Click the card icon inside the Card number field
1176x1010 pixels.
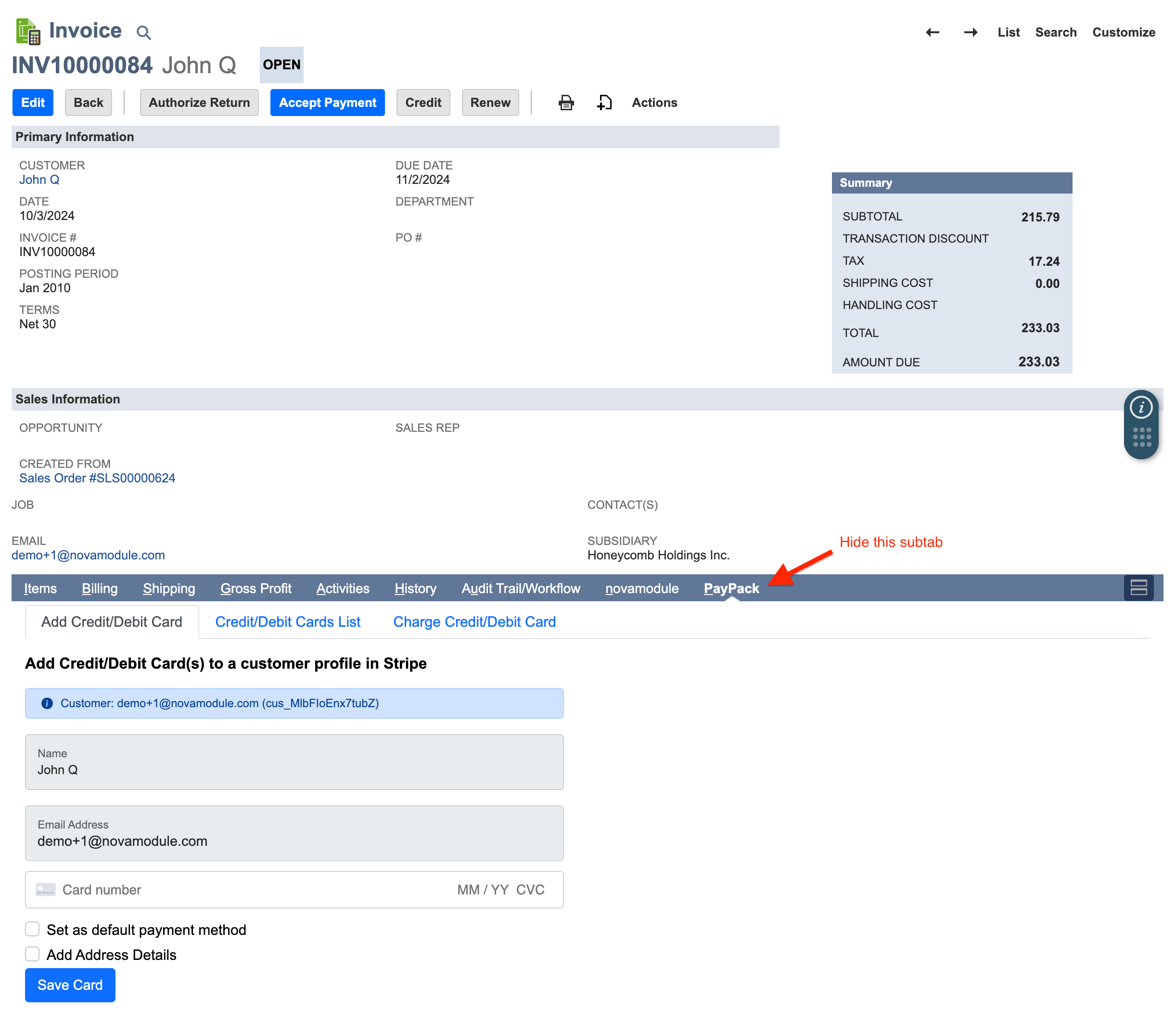click(46, 890)
